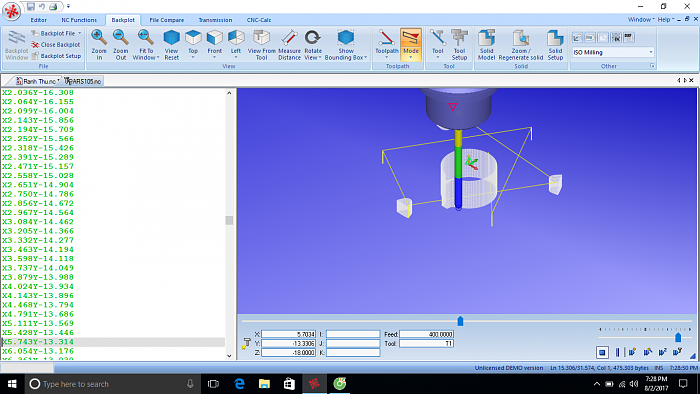The width and height of the screenshot is (700, 394).
Task: Switch to the Ranh Thu.nc document tab
Action: coord(37,81)
